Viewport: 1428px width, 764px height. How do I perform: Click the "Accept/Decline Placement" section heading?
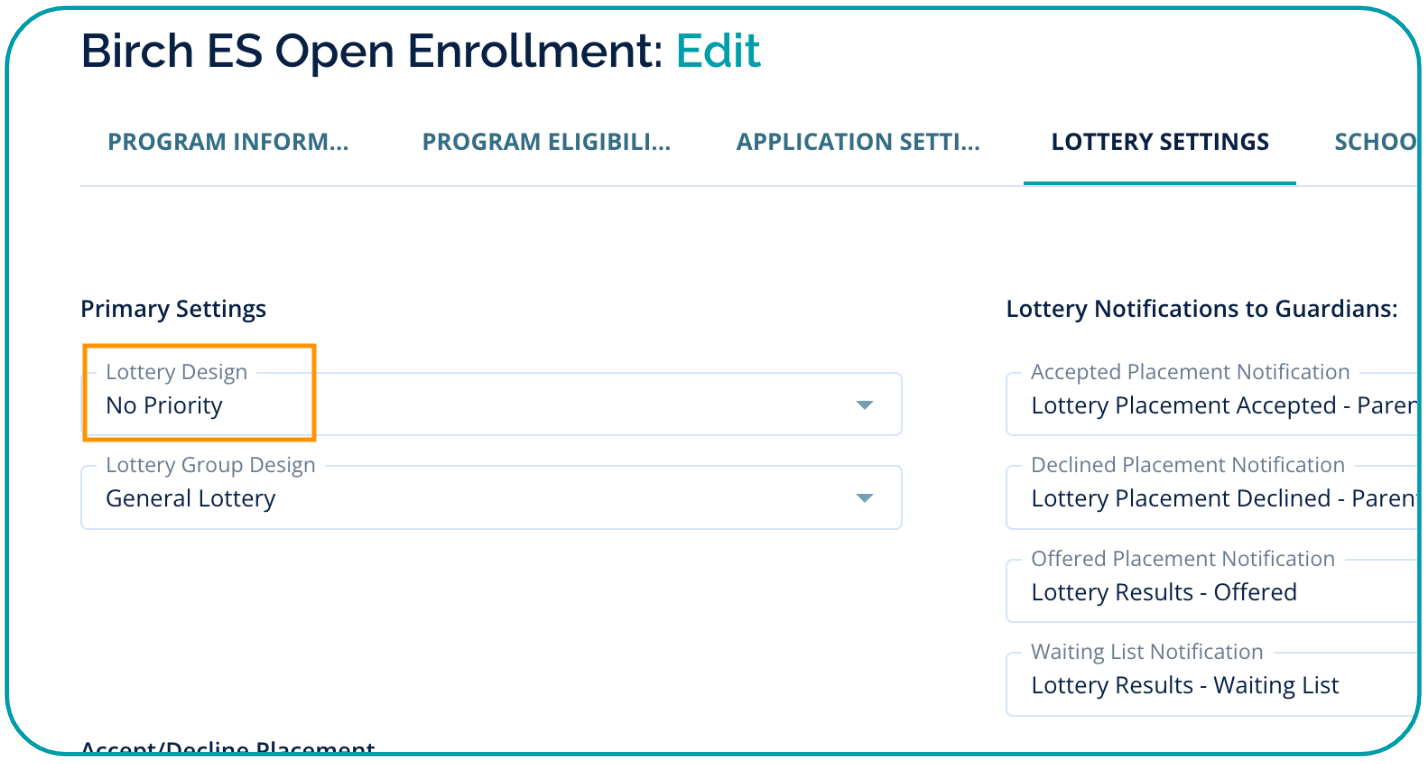click(227, 749)
